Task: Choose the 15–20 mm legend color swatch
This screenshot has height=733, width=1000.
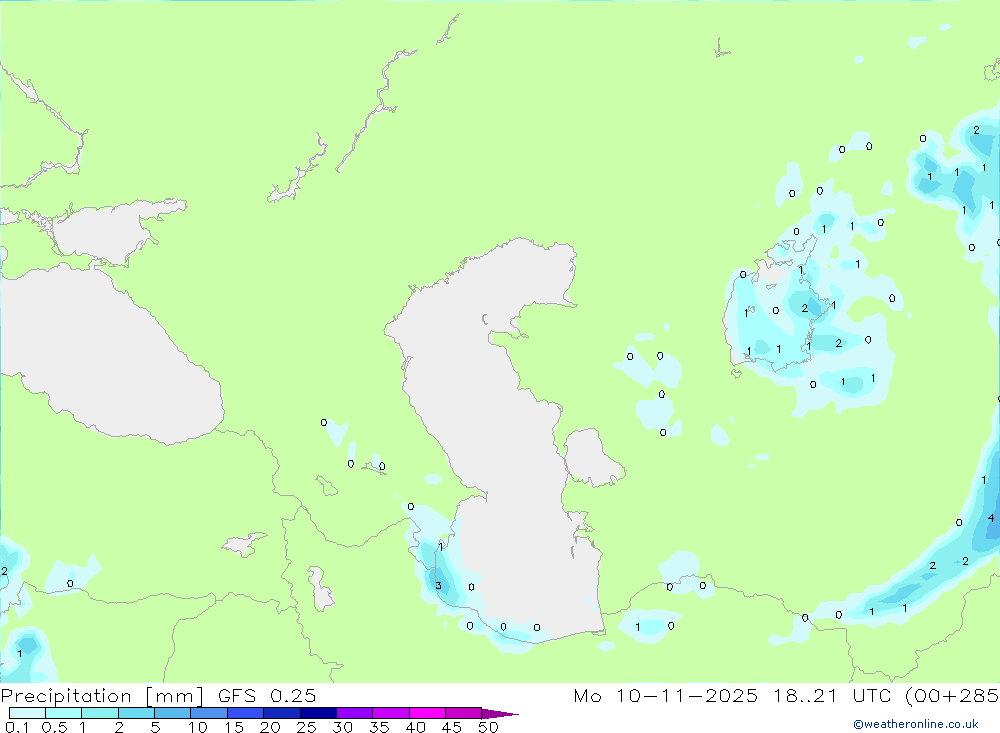Action: click(245, 713)
